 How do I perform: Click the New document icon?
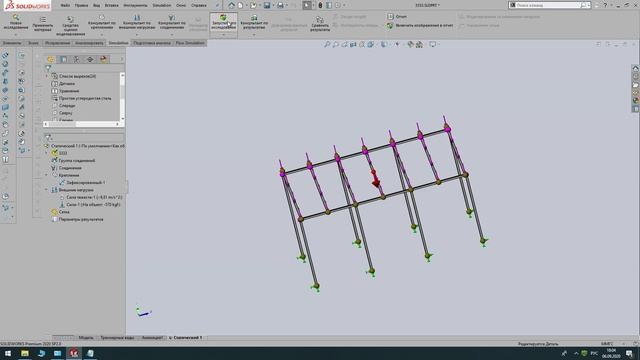pyautogui.click(x=240, y=5)
